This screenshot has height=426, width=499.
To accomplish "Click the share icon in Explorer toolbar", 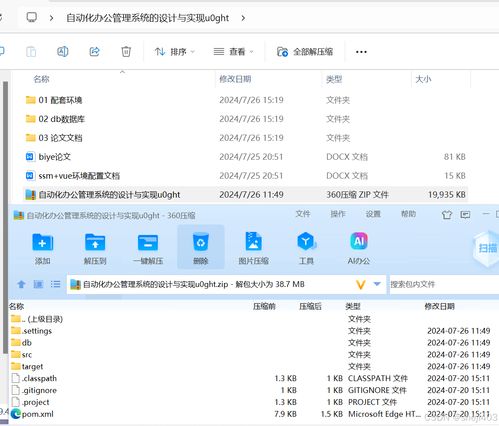I will tap(95, 52).
